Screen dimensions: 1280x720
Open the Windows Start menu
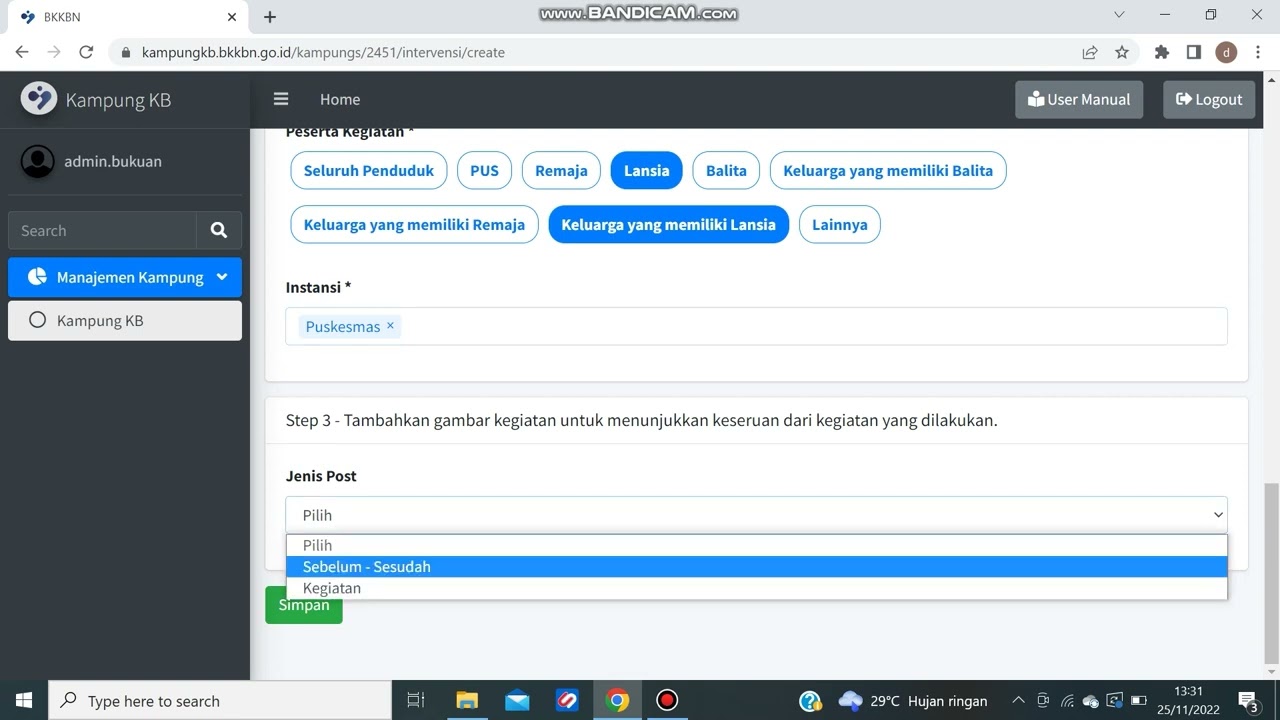tap(24, 700)
